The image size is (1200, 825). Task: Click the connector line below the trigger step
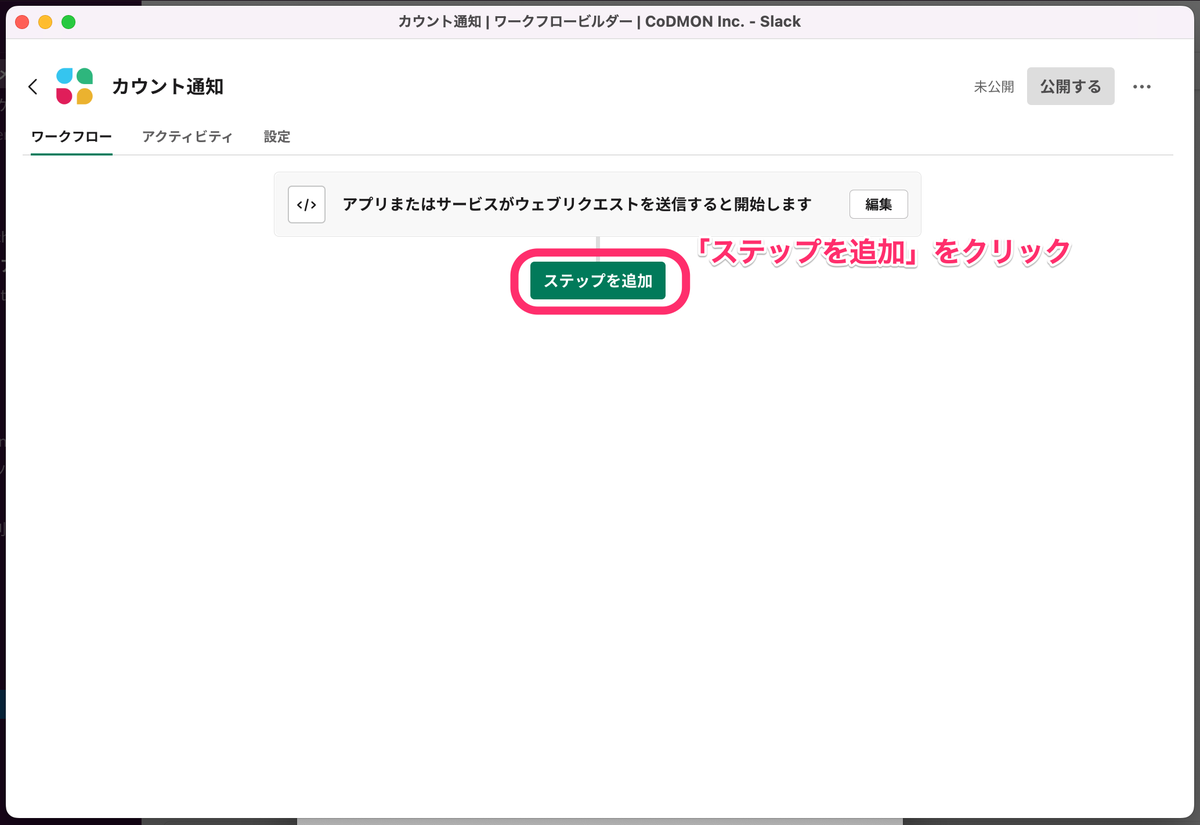pos(598,242)
